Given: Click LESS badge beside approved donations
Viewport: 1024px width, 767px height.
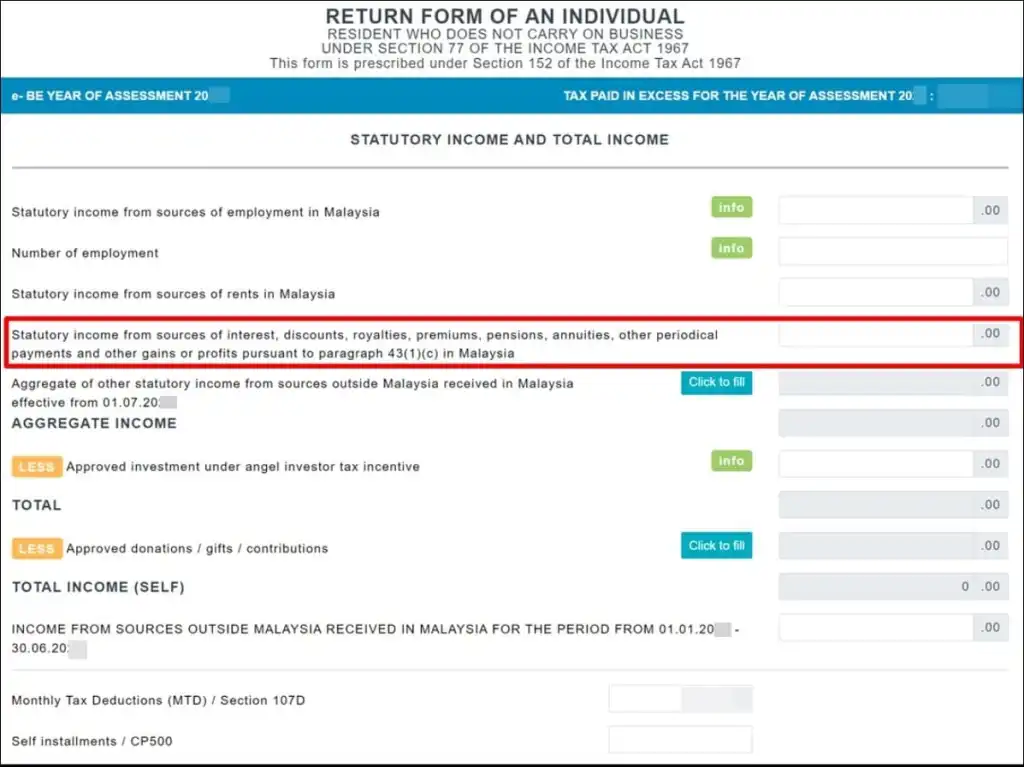Looking at the screenshot, I should (x=37, y=549).
